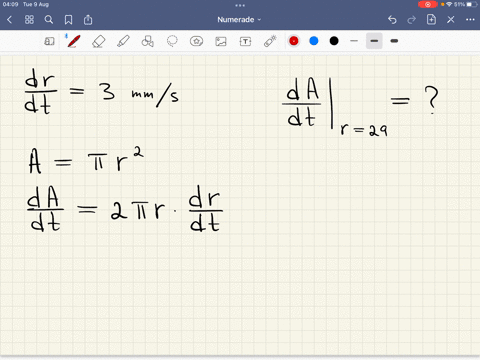Insert an image with Photo tool
Screen dimensions: 480x360
pos(221,41)
